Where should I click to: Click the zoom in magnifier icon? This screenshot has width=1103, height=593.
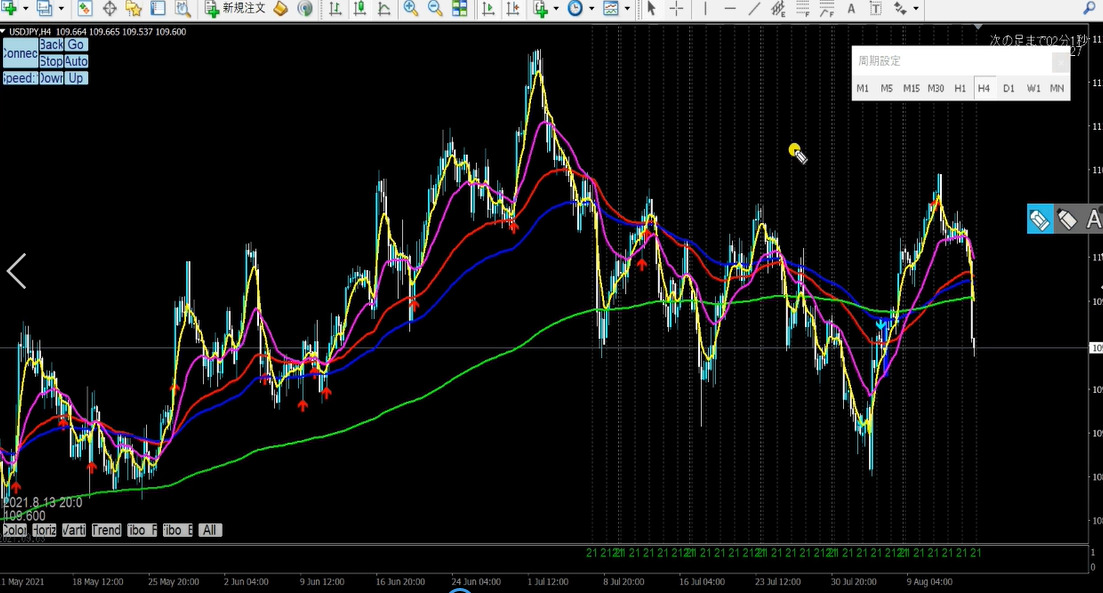click(411, 9)
